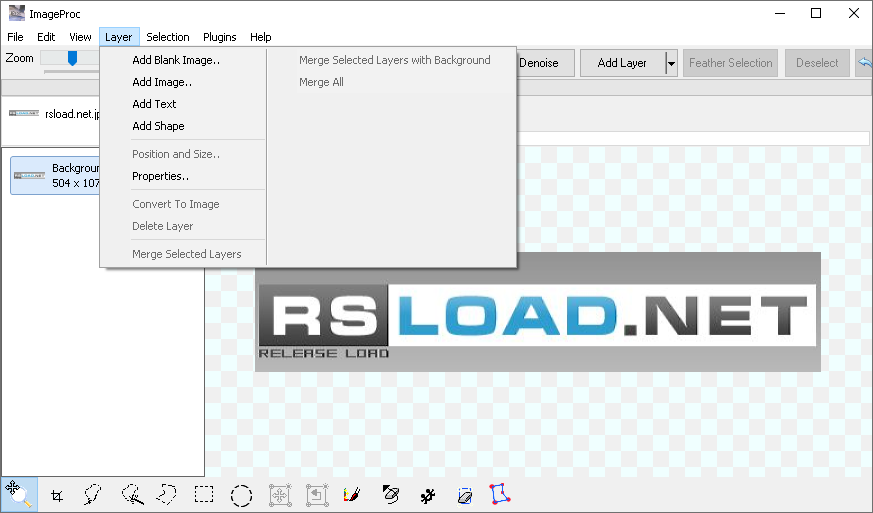This screenshot has width=873, height=513.
Task: Select the polygonal lasso selection tool
Action: (166, 494)
